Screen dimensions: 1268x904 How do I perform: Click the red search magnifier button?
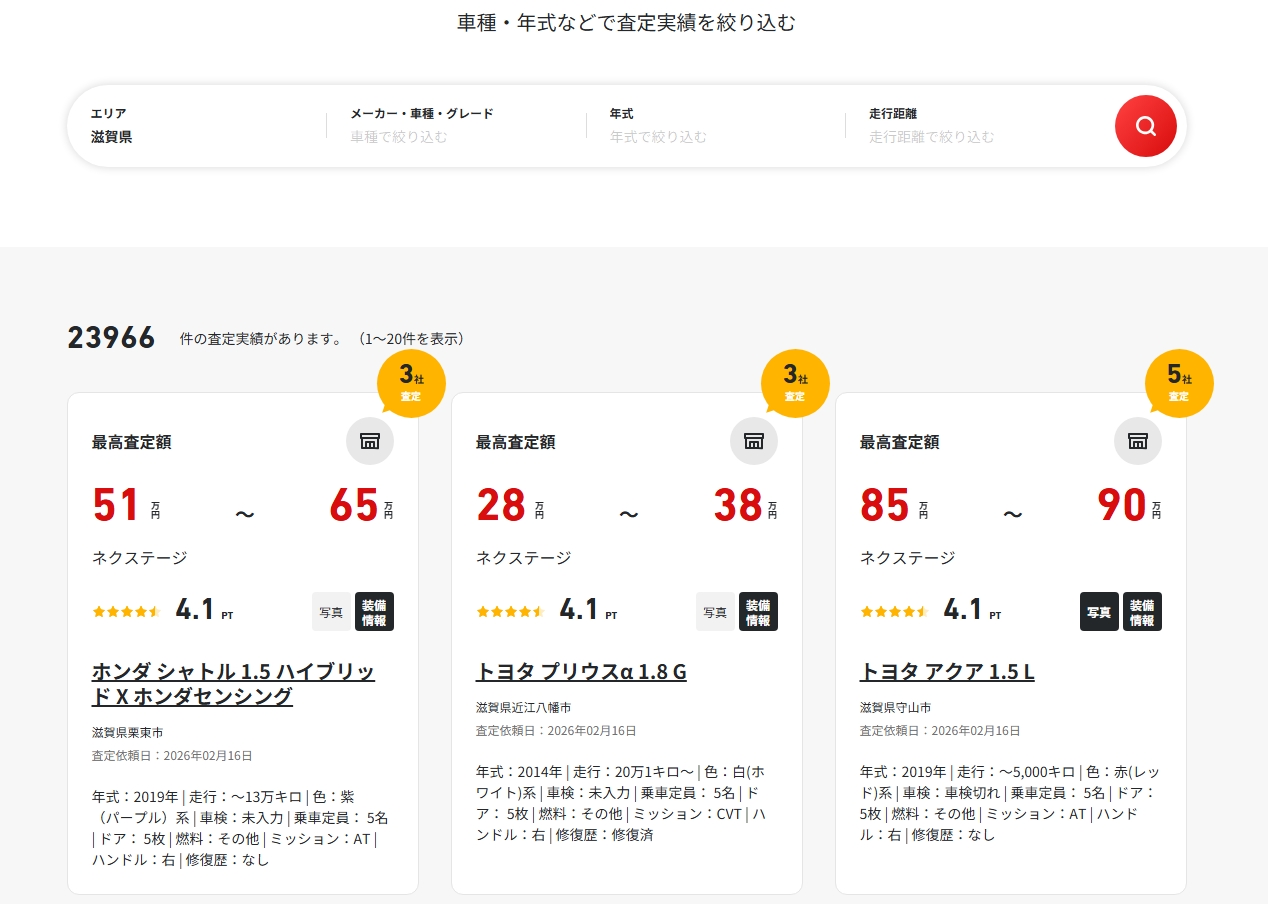click(1145, 126)
